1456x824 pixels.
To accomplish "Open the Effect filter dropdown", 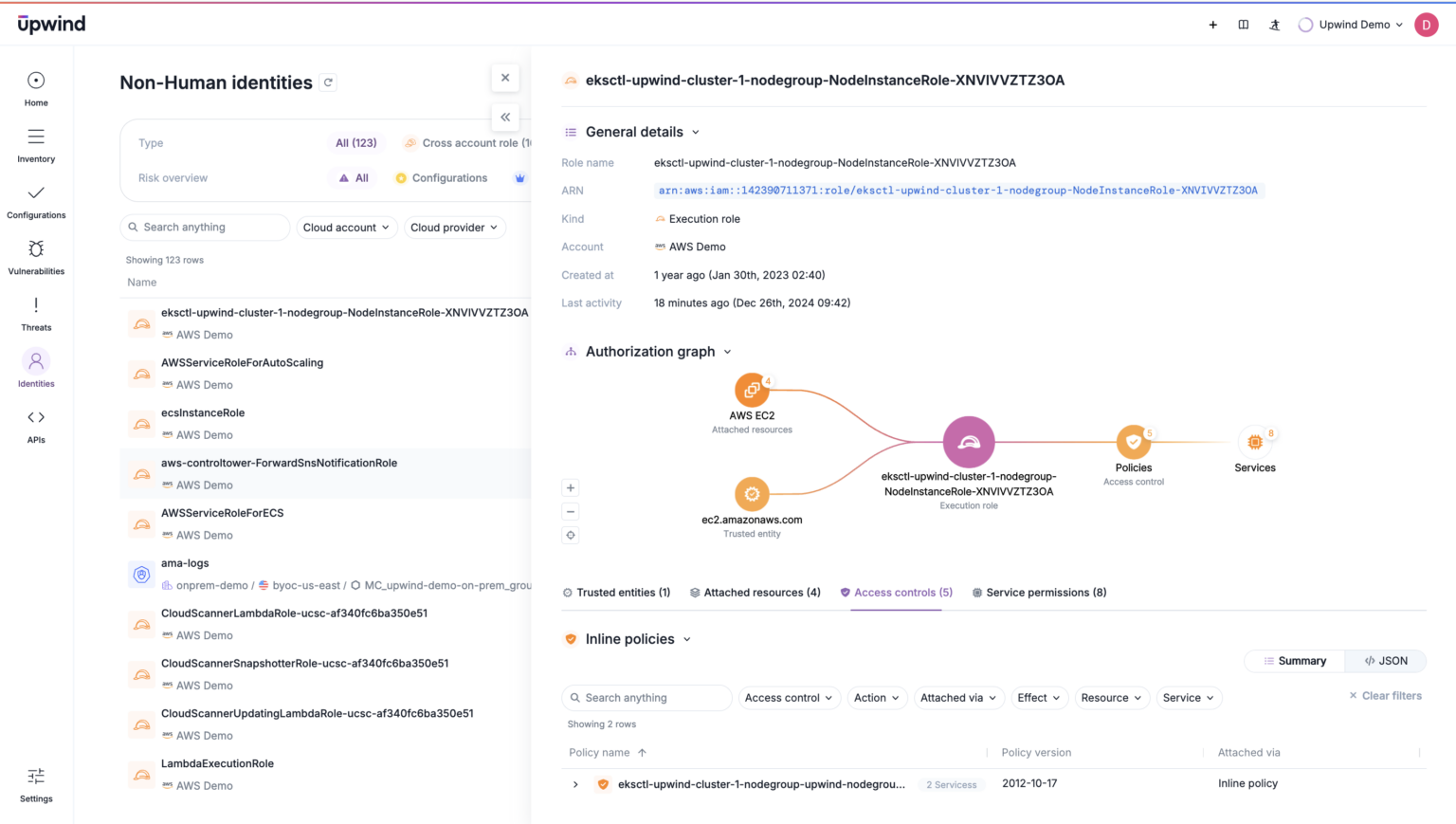I will (1039, 697).
